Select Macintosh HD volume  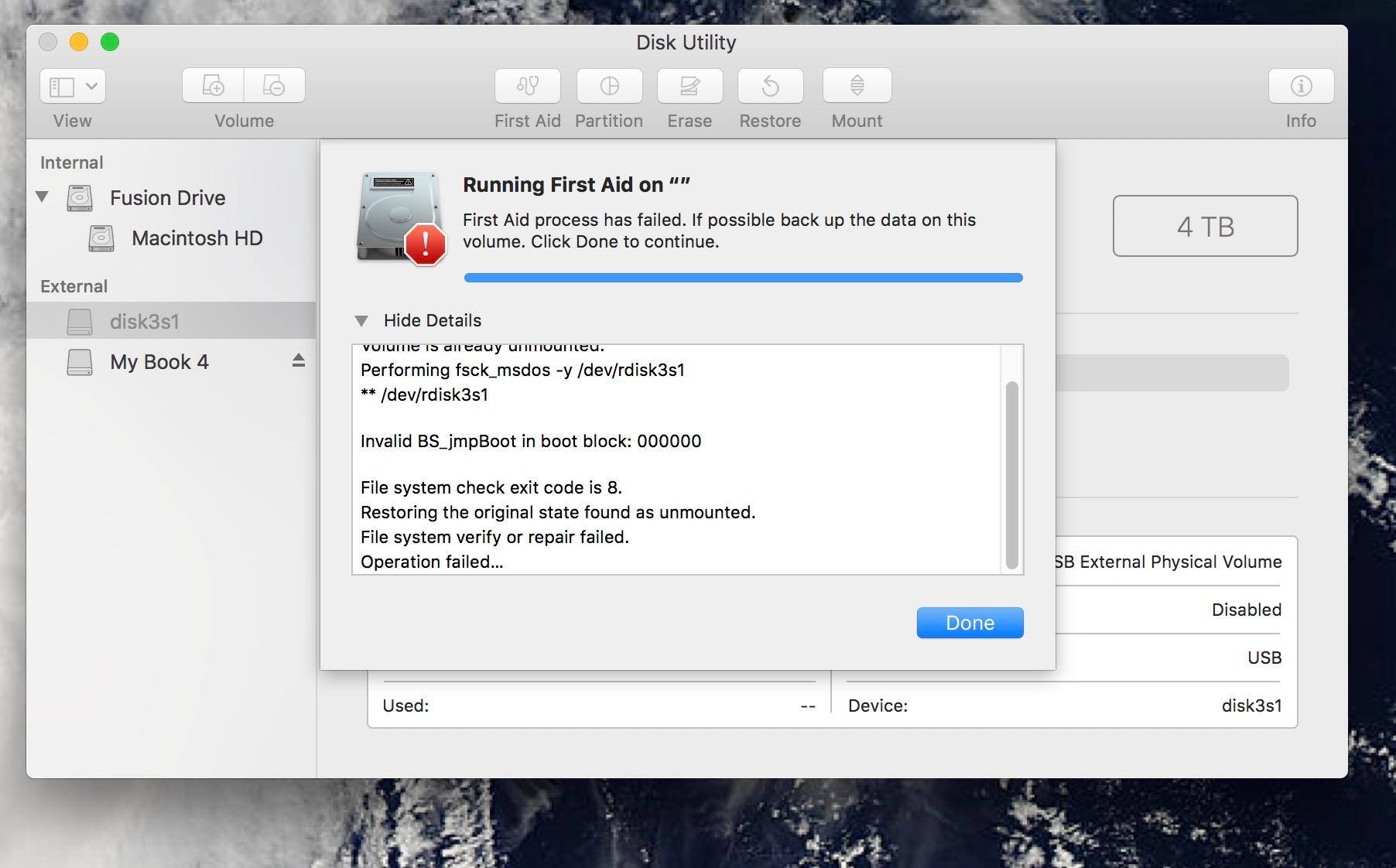(197, 238)
